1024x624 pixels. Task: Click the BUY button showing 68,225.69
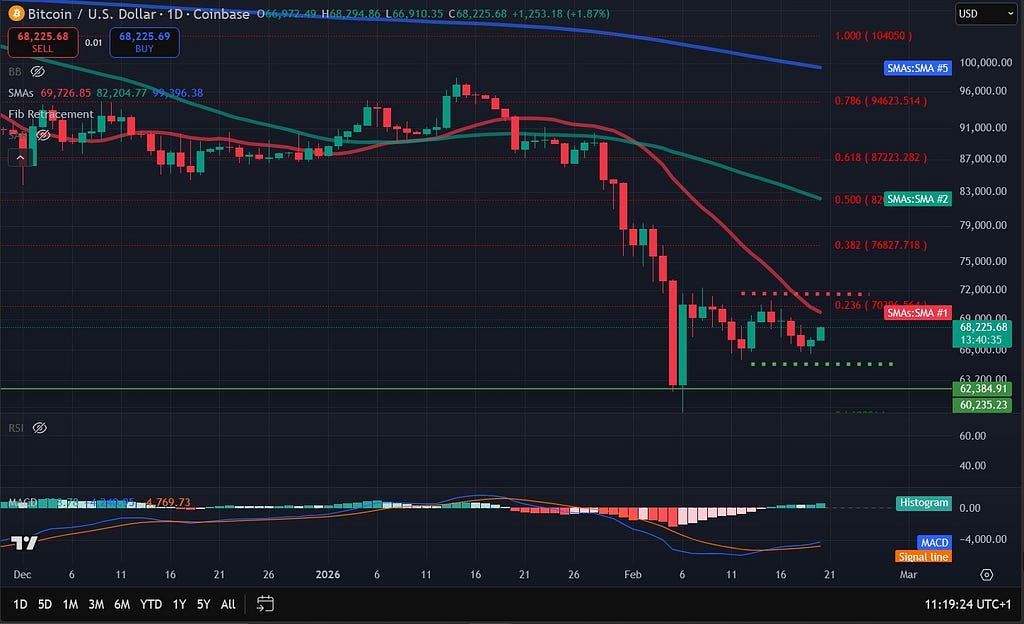point(143,43)
